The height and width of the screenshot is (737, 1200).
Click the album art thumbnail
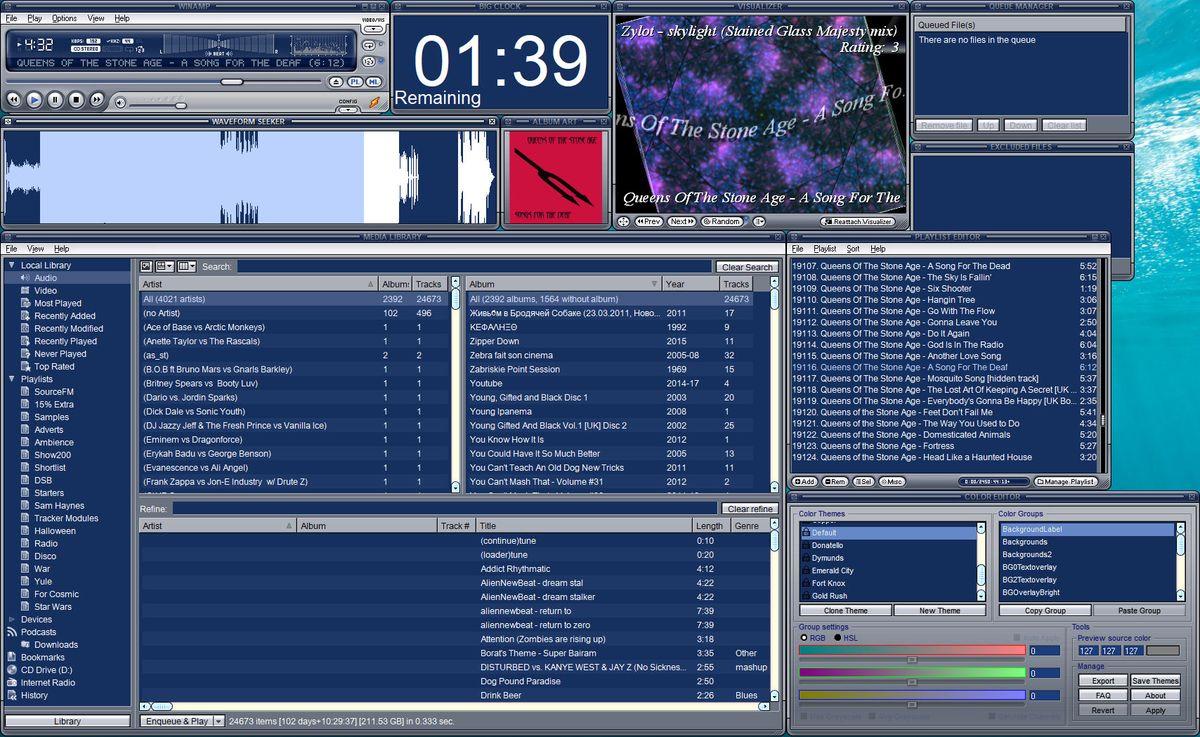(x=556, y=177)
